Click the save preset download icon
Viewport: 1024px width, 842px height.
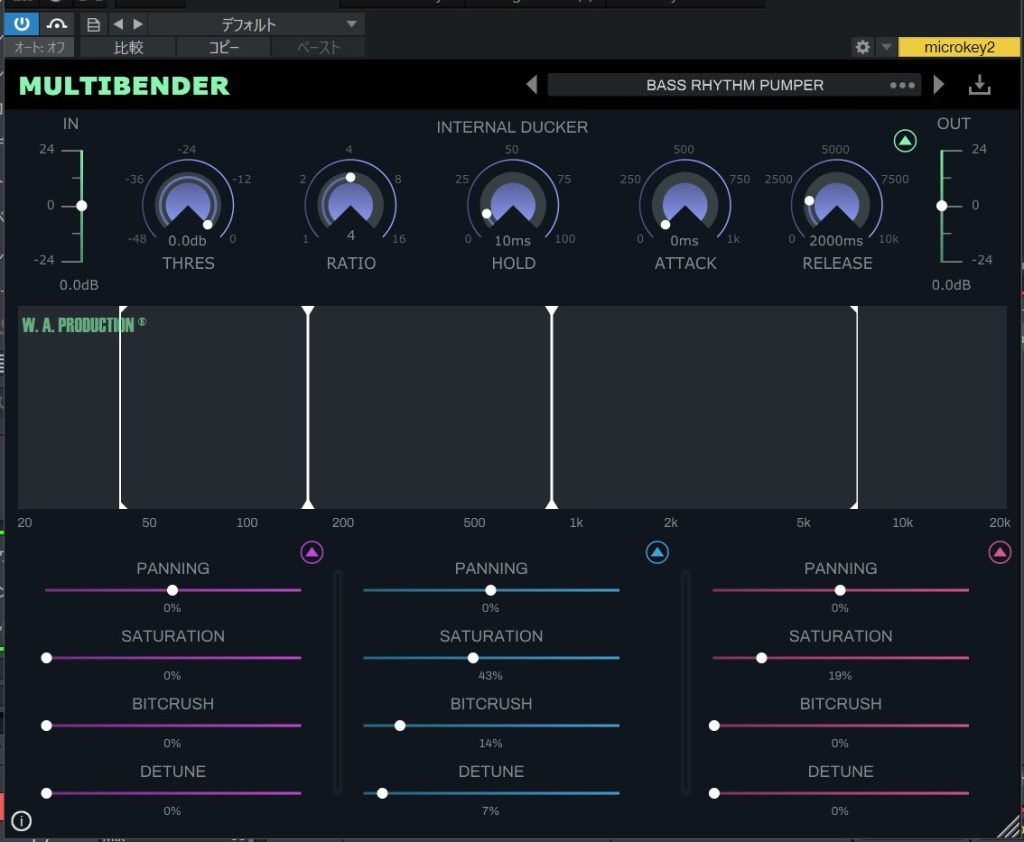[x=979, y=85]
